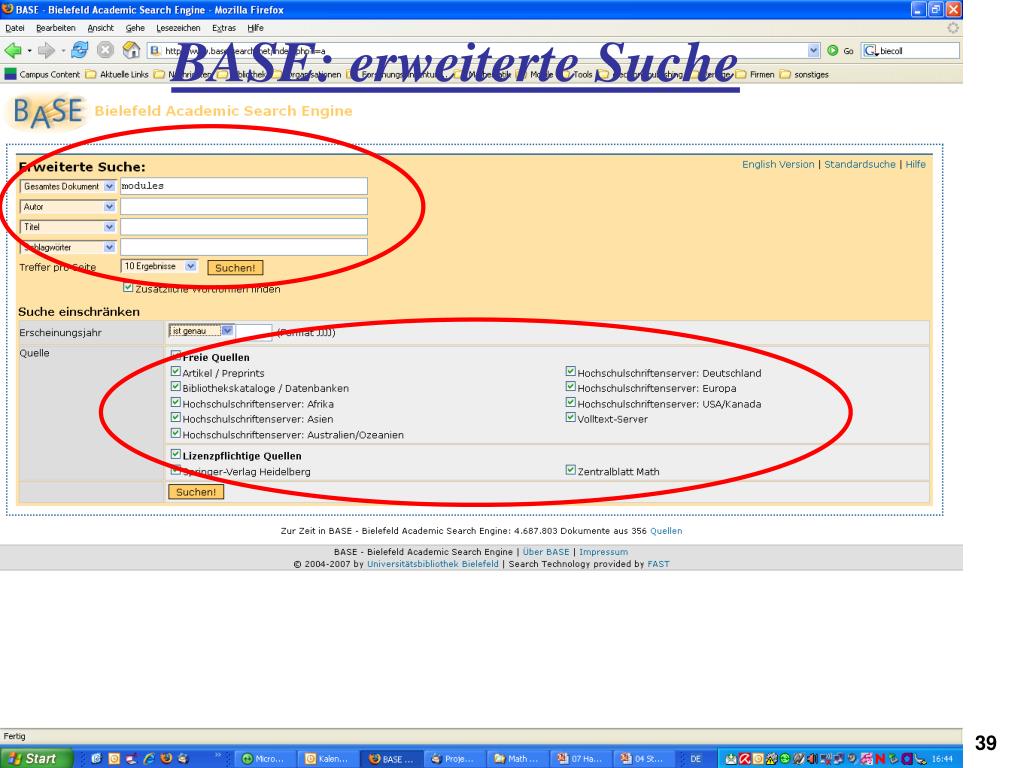Toggle Zusätzliche Wortformen finden checkbox
This screenshot has width=1024, height=768.
[128, 287]
